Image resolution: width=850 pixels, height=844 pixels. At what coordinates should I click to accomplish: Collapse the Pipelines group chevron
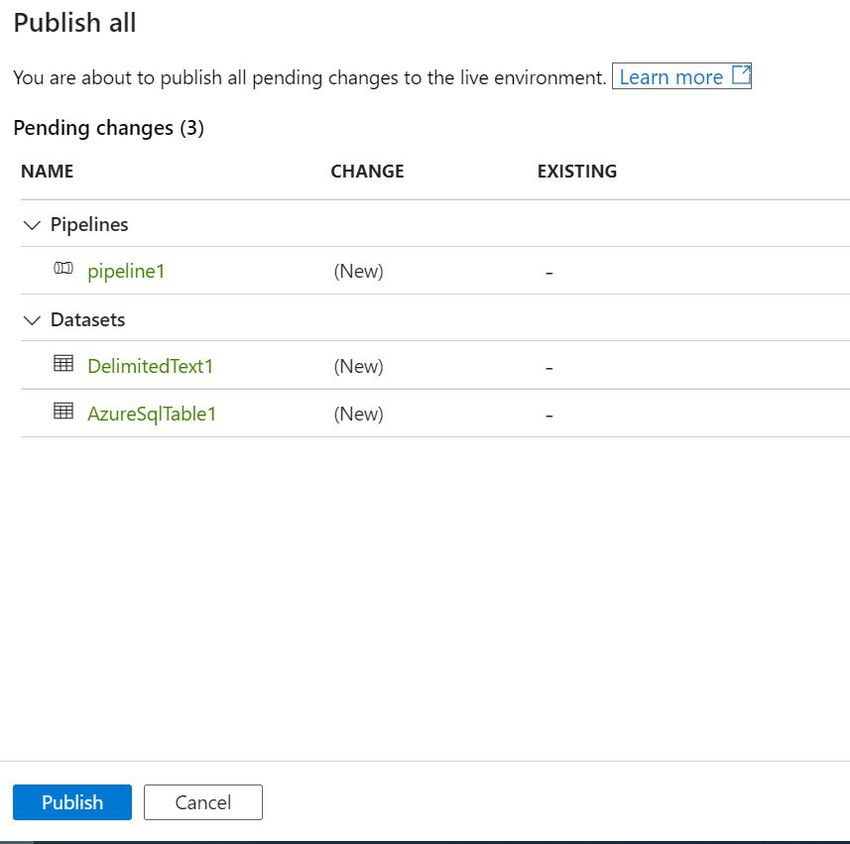click(32, 225)
